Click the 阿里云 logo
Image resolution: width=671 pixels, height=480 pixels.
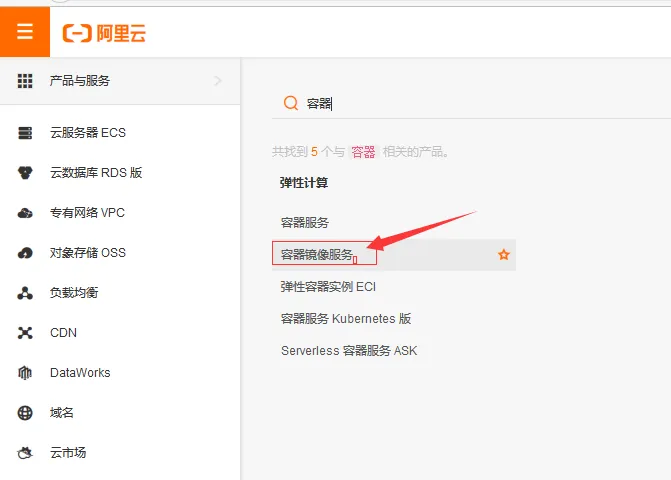pyautogui.click(x=104, y=33)
